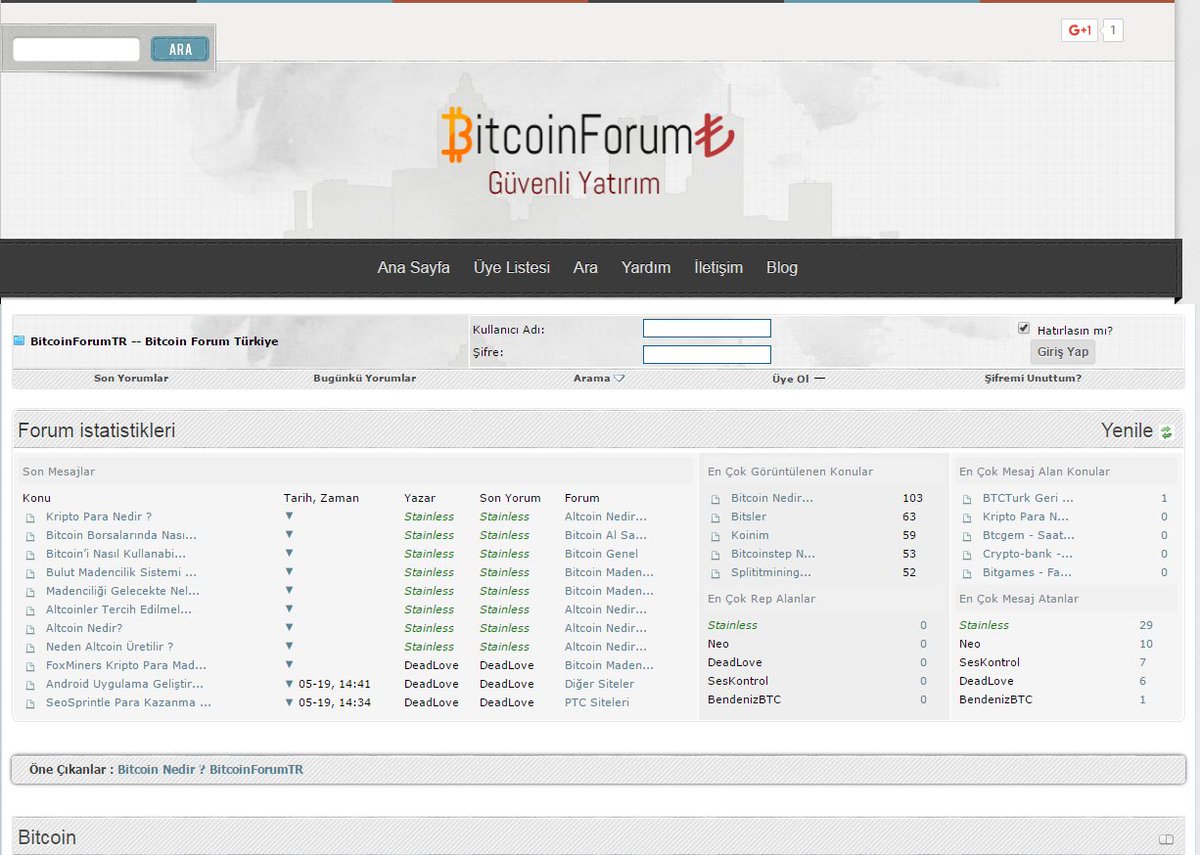The height and width of the screenshot is (855, 1200).
Task: Click document icon beside Btcgem - Saat... topic
Action: tap(968, 536)
